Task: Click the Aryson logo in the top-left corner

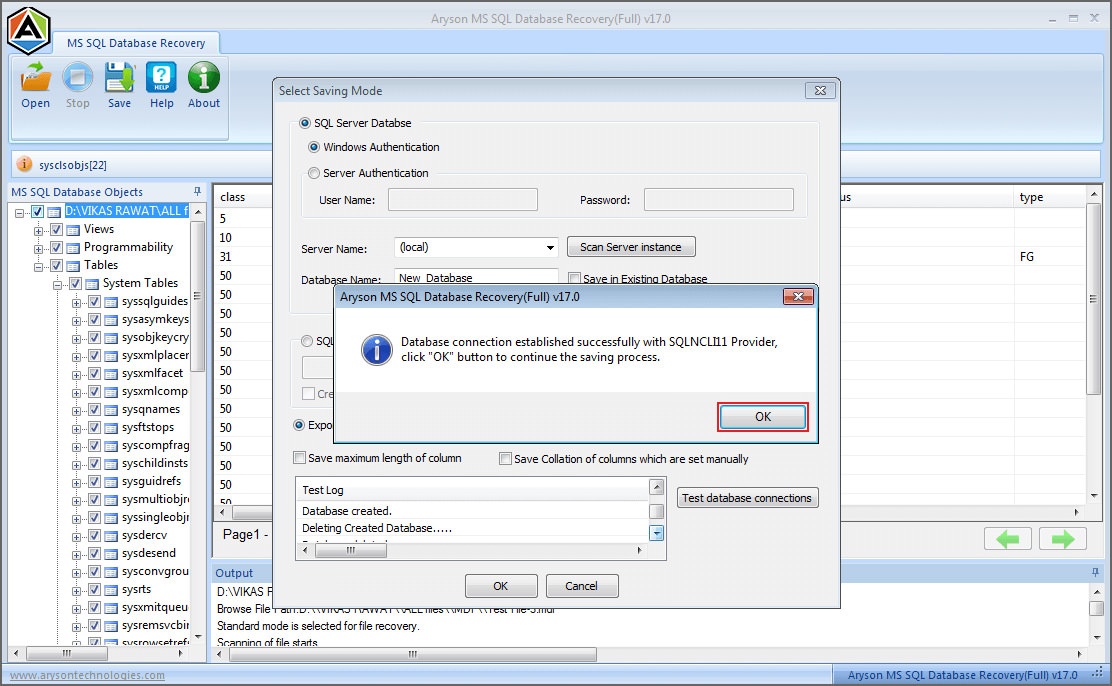Action: (x=28, y=30)
